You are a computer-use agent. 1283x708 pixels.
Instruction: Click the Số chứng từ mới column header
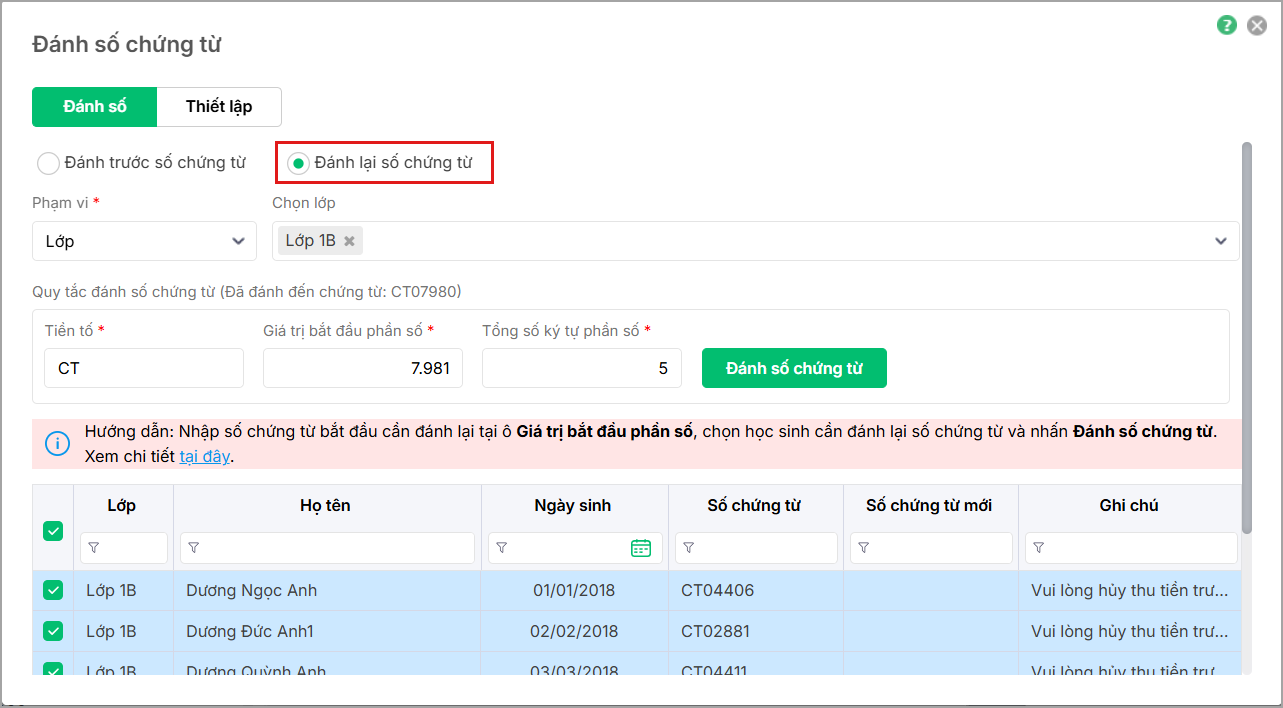929,506
